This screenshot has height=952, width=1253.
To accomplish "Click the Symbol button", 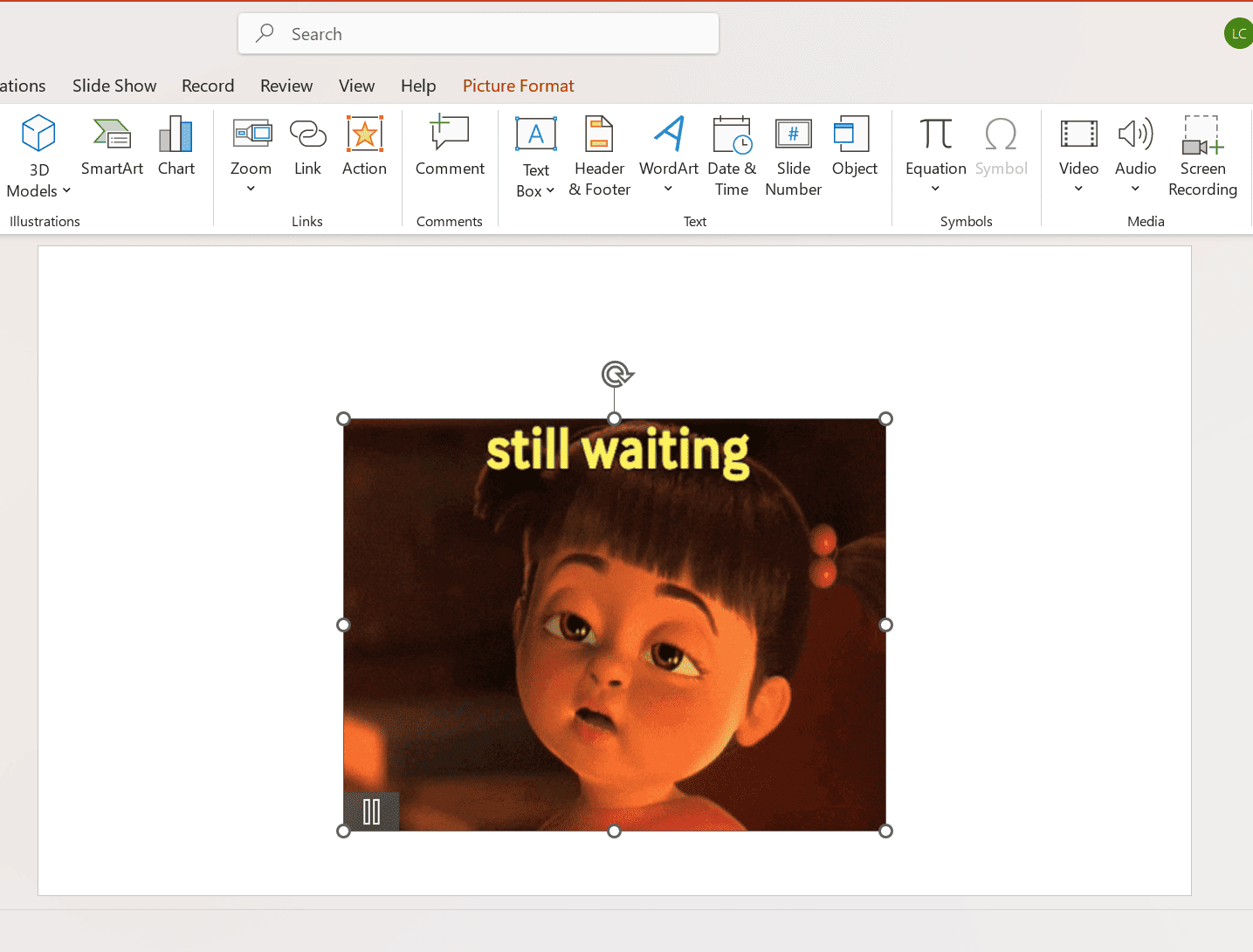I will (x=1001, y=146).
